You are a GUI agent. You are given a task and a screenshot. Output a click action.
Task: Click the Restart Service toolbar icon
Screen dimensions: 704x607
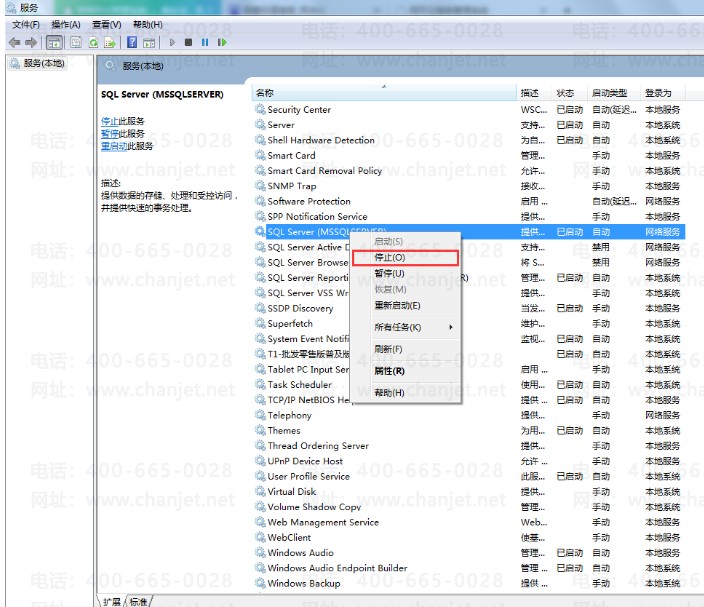tap(221, 42)
